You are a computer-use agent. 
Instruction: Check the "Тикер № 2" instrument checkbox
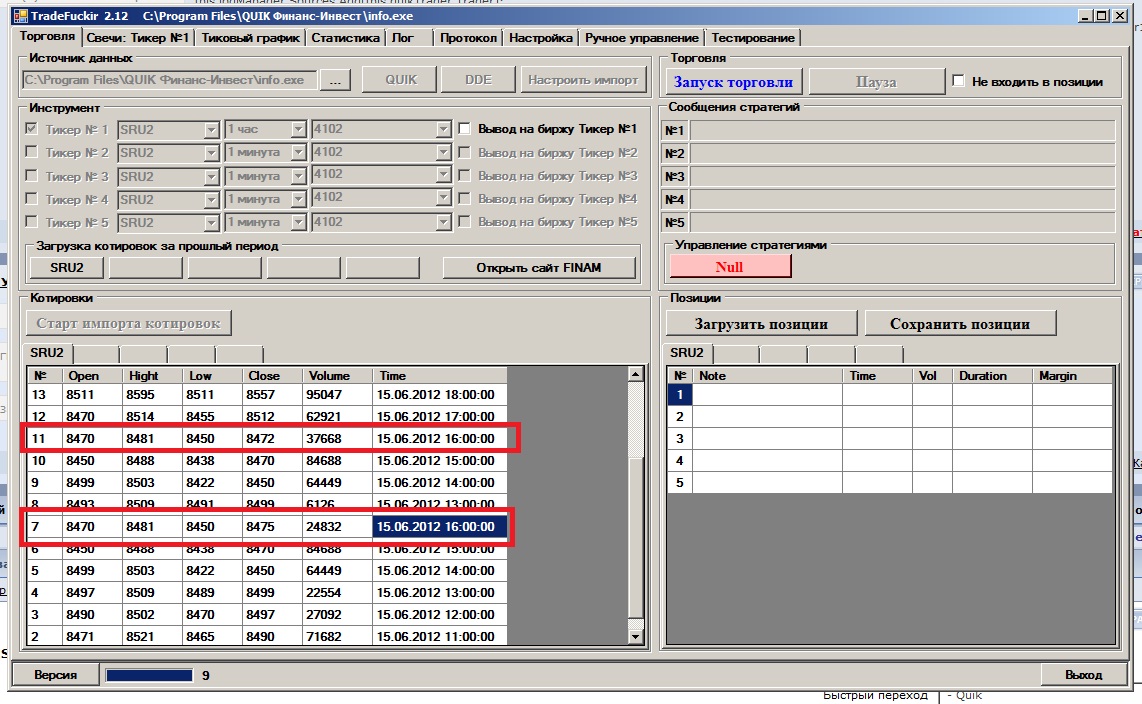[x=32, y=153]
